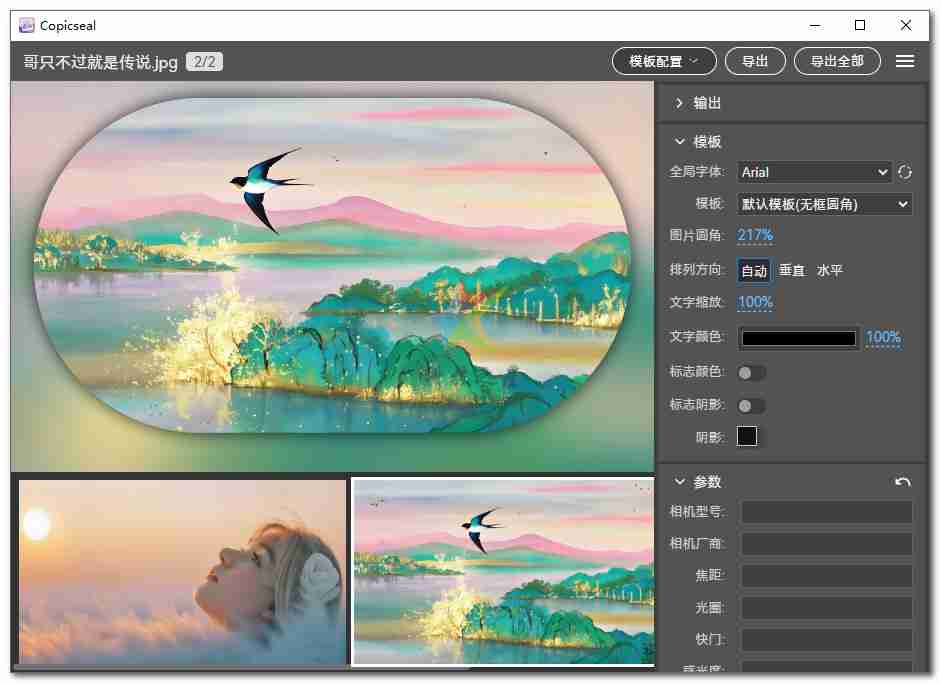
Task: Click the undo arrow in 参数 section
Action: [903, 482]
